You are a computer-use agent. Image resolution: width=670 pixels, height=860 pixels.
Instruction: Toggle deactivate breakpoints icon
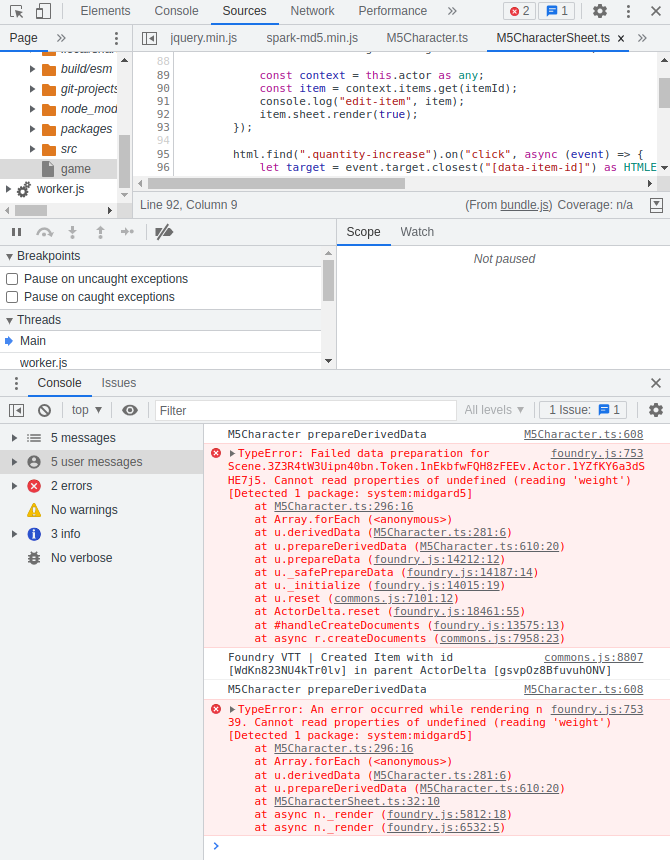(164, 232)
